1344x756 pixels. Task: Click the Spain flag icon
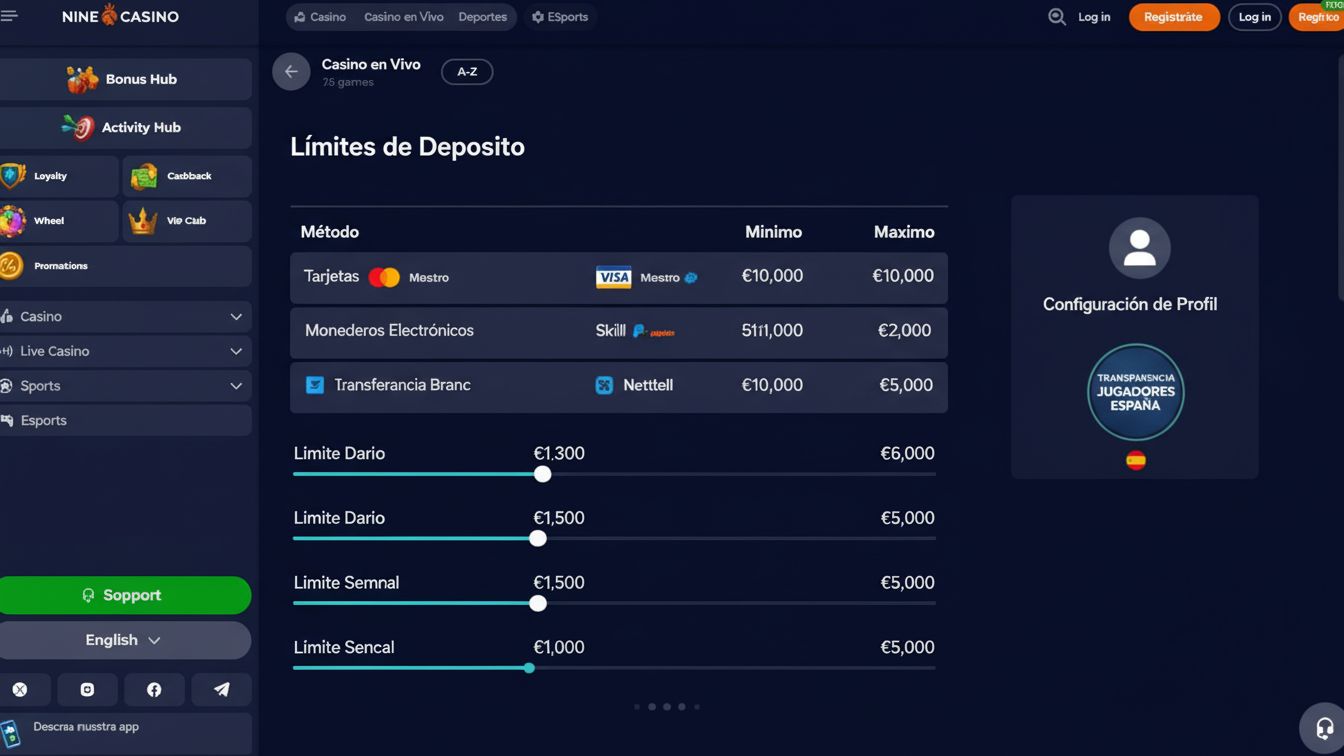1136,461
